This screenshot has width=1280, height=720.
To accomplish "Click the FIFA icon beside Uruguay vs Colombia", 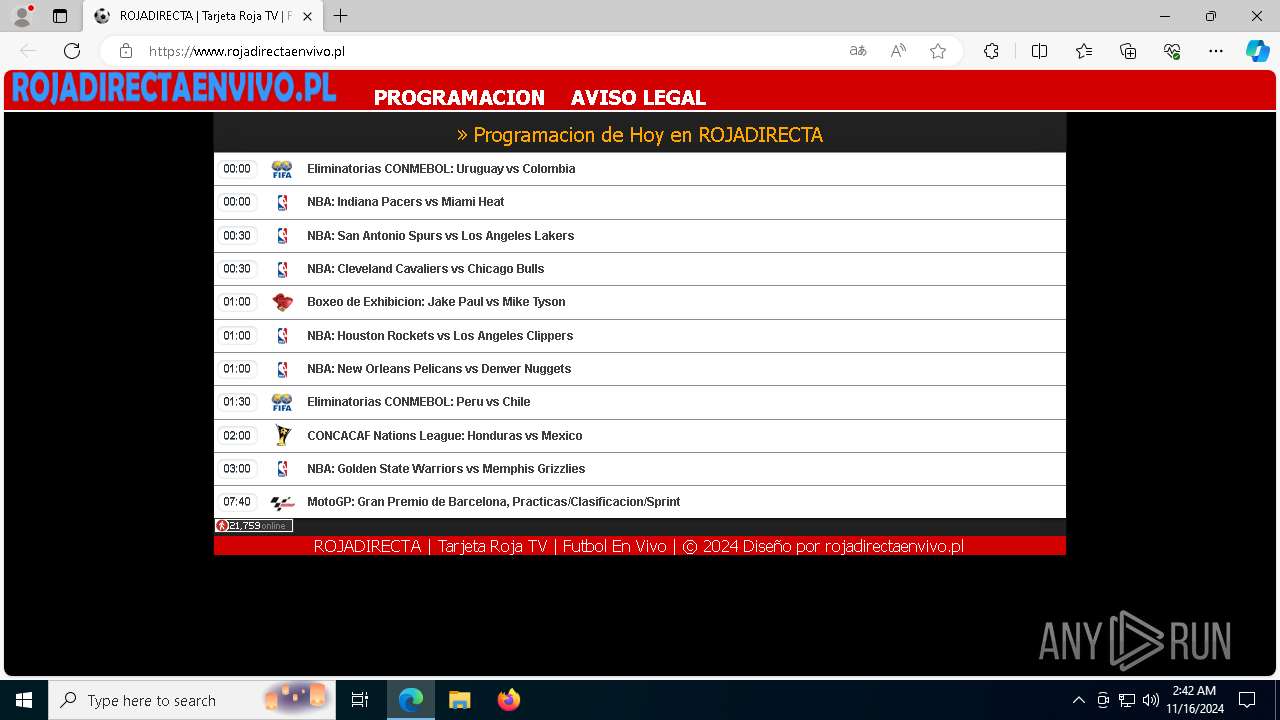I will tap(282, 169).
